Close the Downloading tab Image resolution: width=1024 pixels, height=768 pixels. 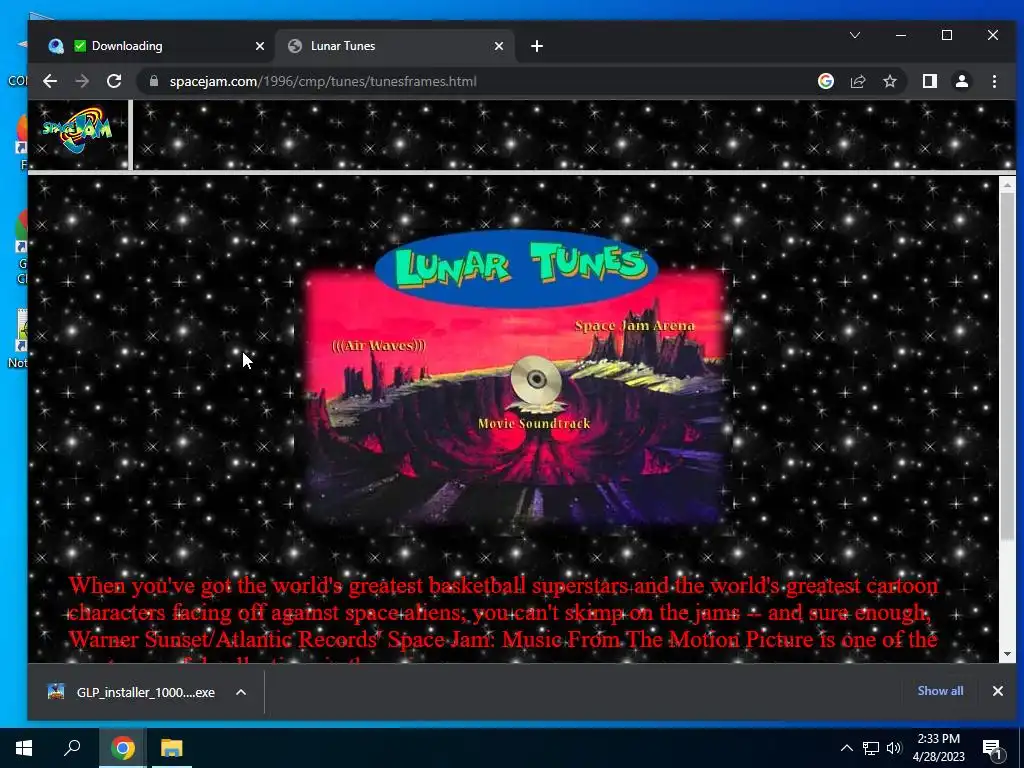[x=260, y=46]
